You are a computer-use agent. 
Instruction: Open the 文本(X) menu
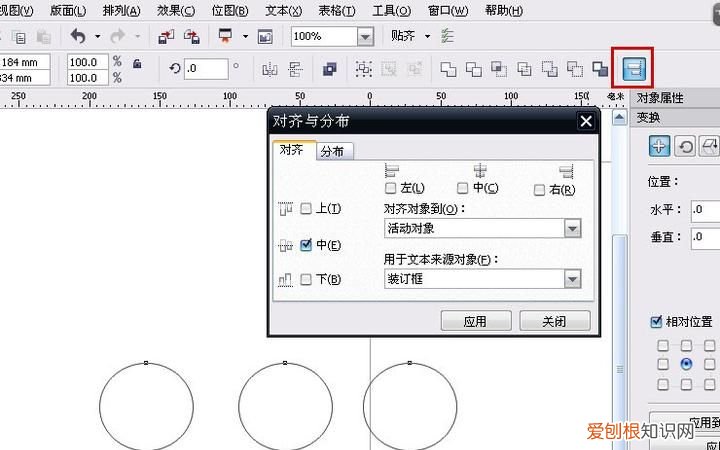284,11
